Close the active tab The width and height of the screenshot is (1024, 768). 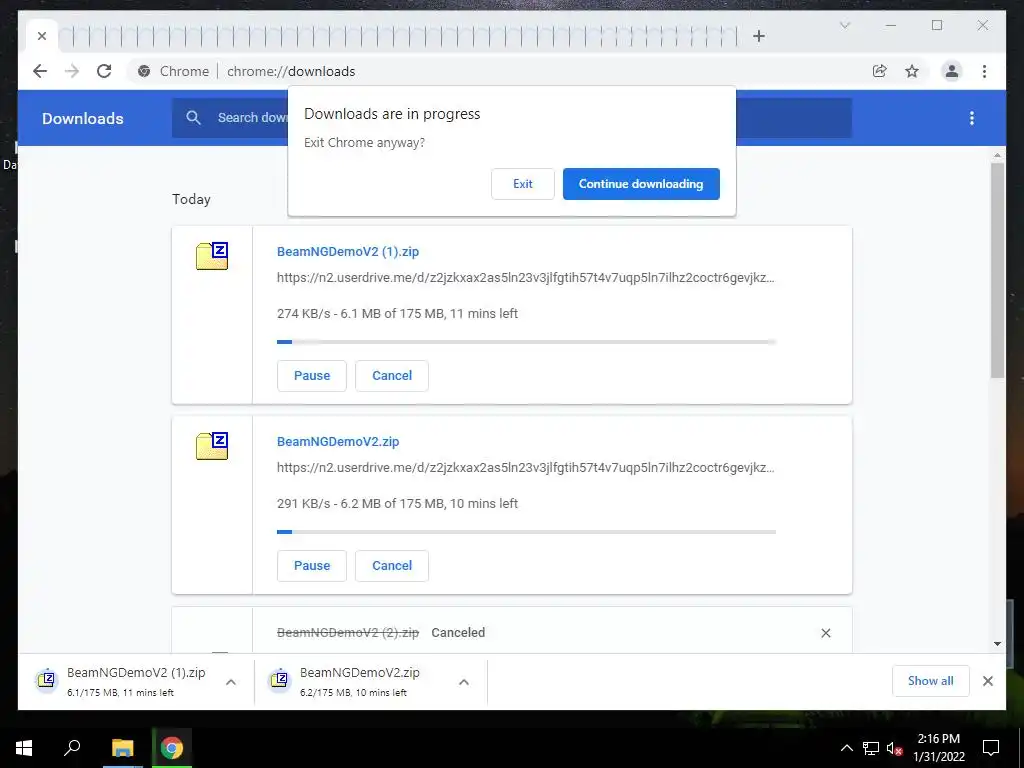[42, 36]
